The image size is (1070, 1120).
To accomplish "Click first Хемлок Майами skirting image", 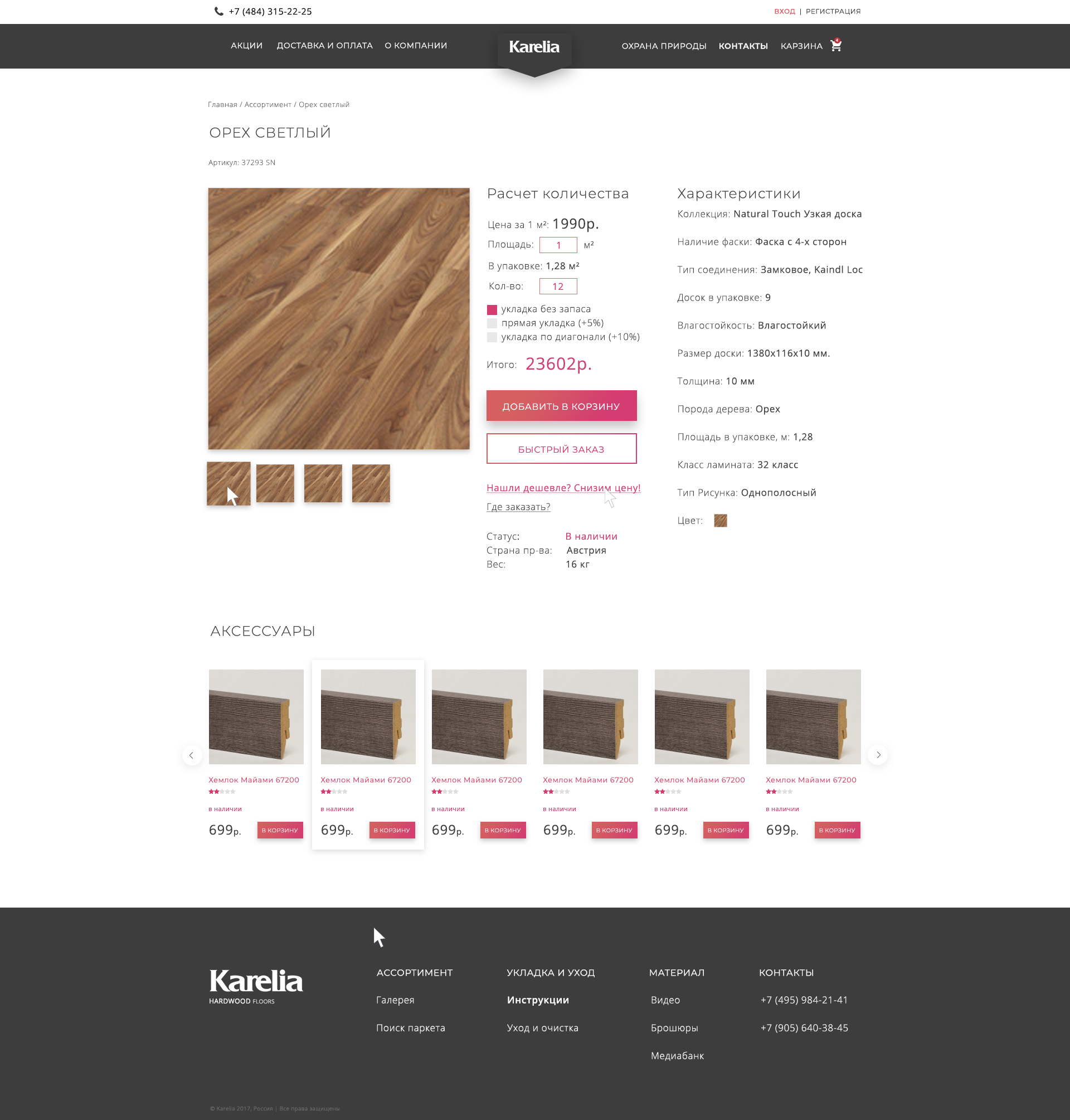I will click(256, 716).
